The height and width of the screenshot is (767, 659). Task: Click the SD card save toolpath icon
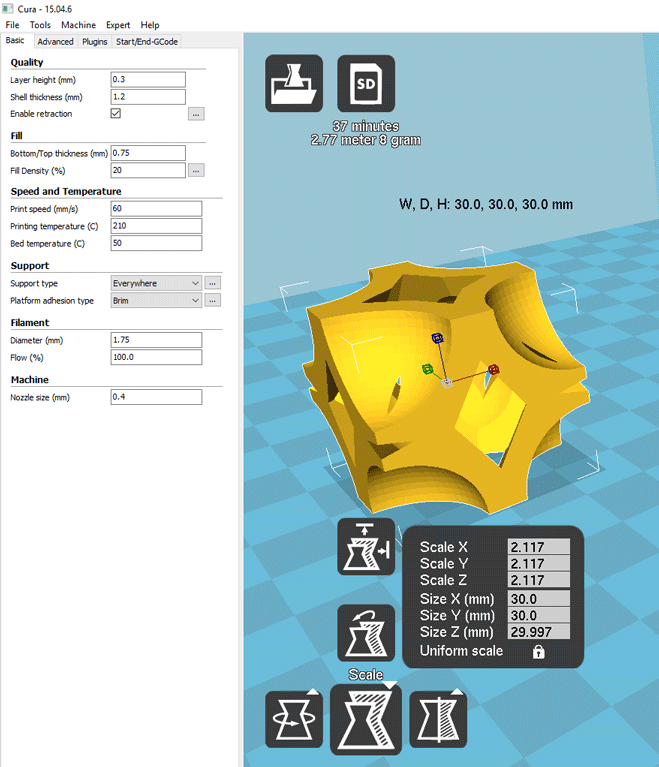[x=366, y=83]
